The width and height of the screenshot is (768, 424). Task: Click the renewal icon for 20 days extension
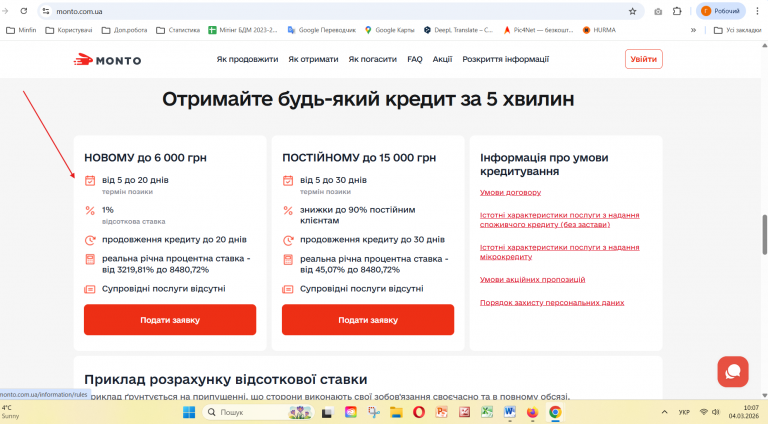click(x=90, y=240)
